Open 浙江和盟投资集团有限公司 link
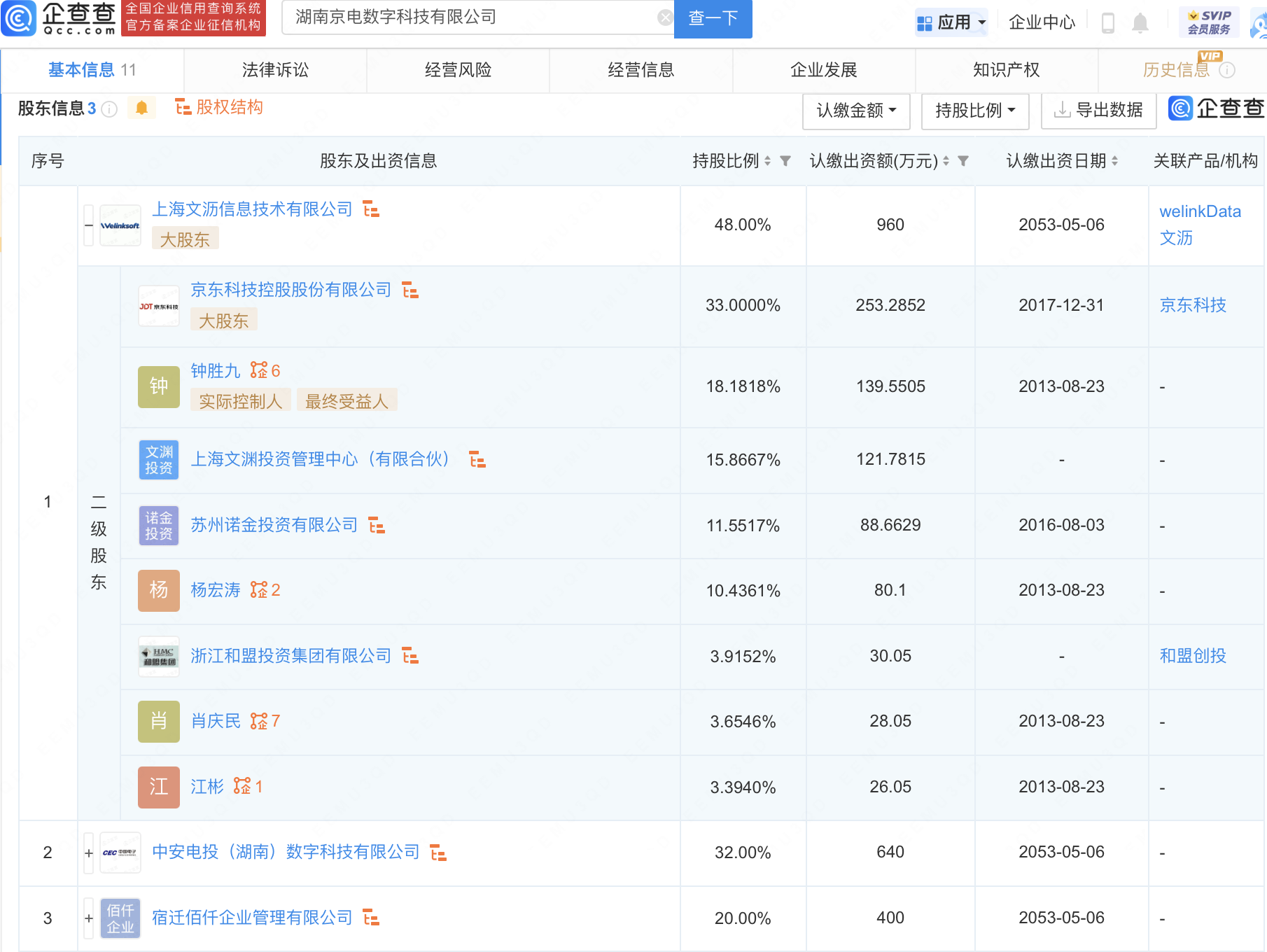 point(290,656)
